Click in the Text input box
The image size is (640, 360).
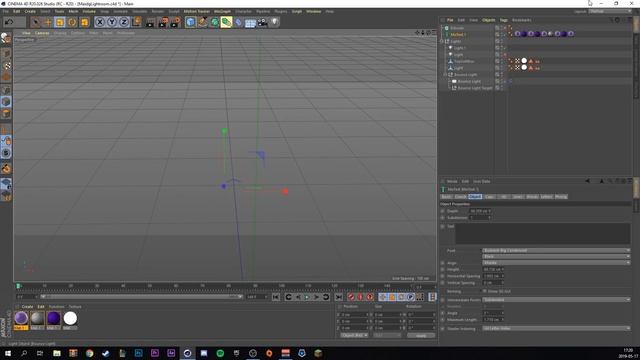tap(543, 234)
